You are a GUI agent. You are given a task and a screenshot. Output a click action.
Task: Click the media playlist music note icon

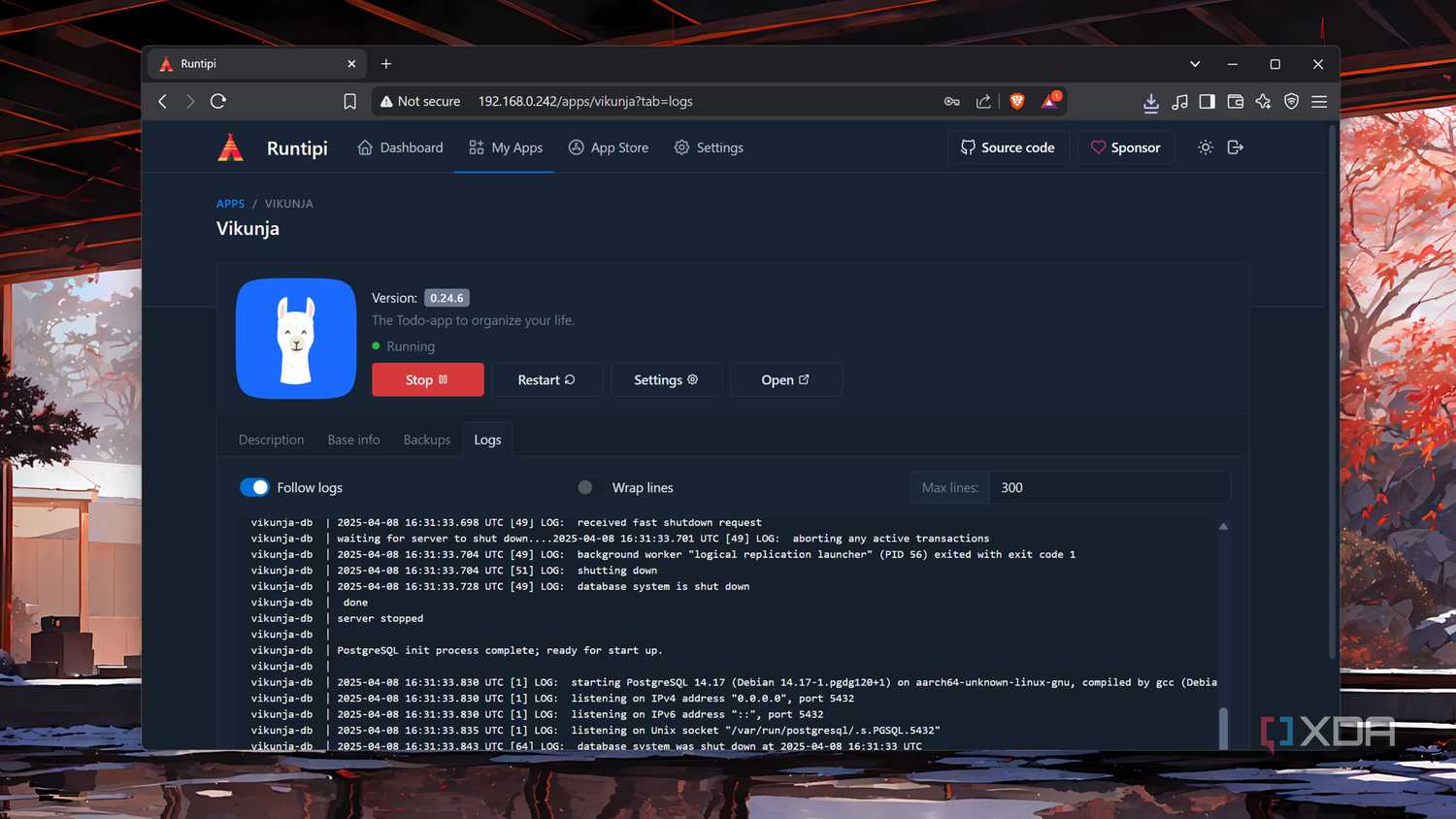[x=1180, y=101]
